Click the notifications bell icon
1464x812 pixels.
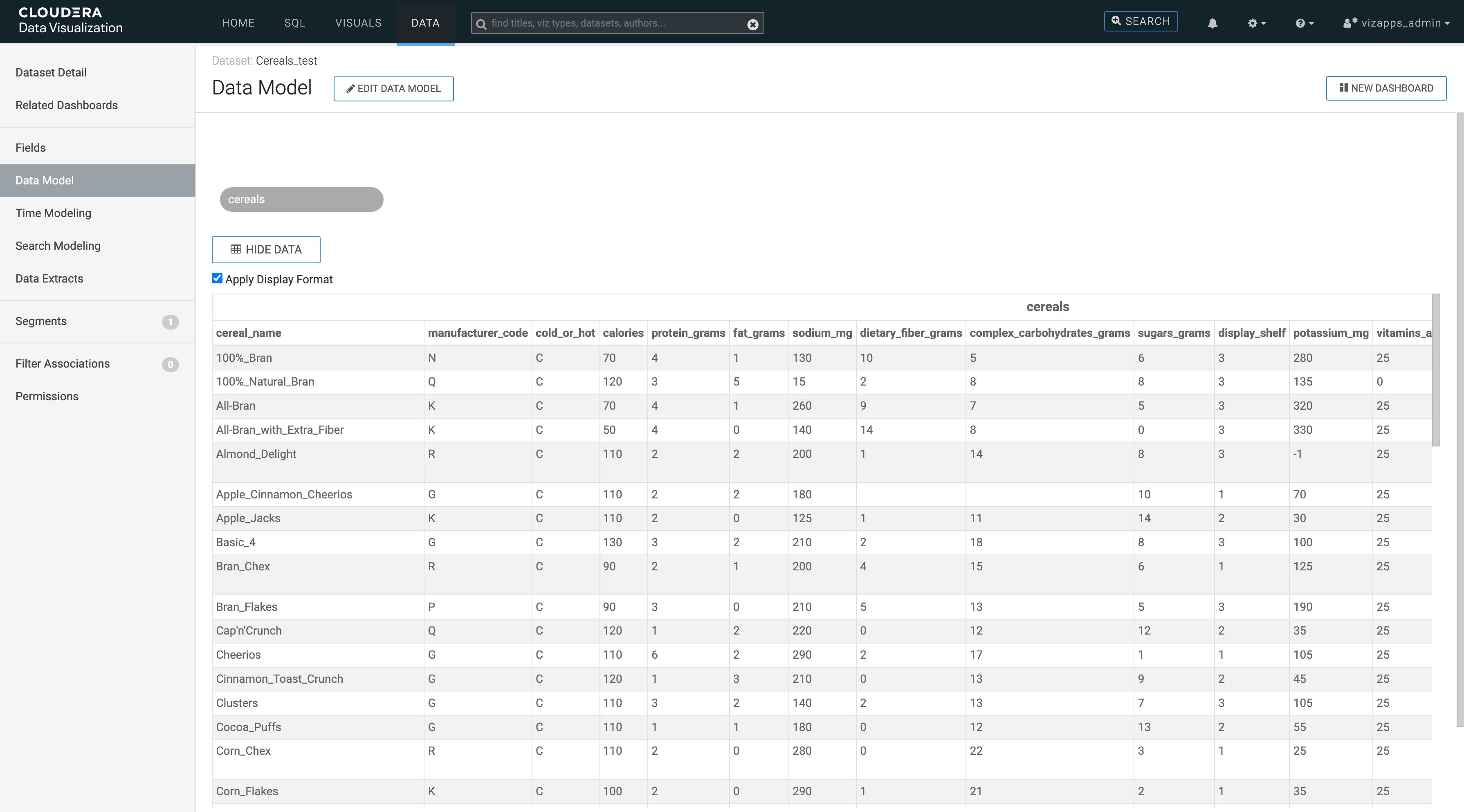pyautogui.click(x=1212, y=23)
